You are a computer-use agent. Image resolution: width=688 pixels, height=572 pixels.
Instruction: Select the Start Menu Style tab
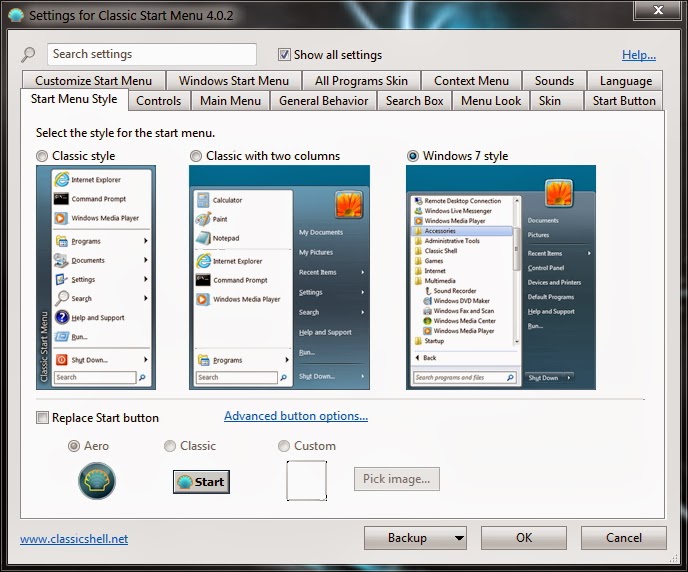tap(74, 99)
